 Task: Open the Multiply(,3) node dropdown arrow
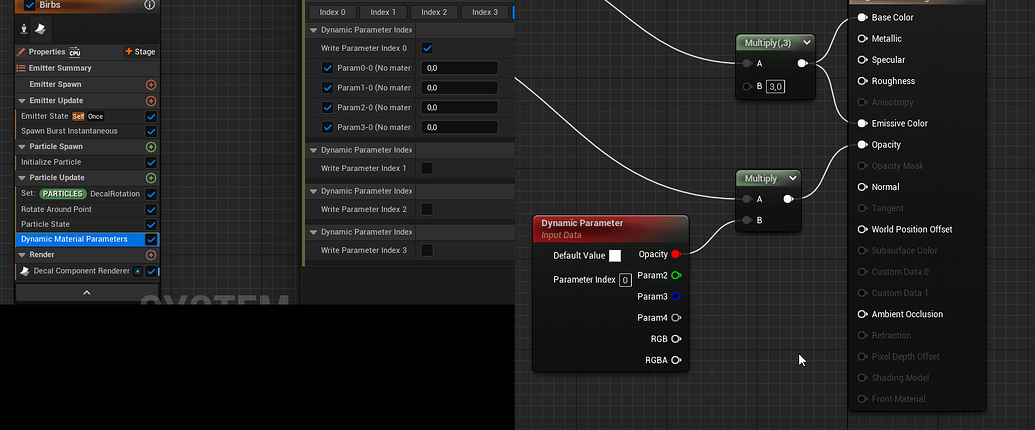coord(807,43)
